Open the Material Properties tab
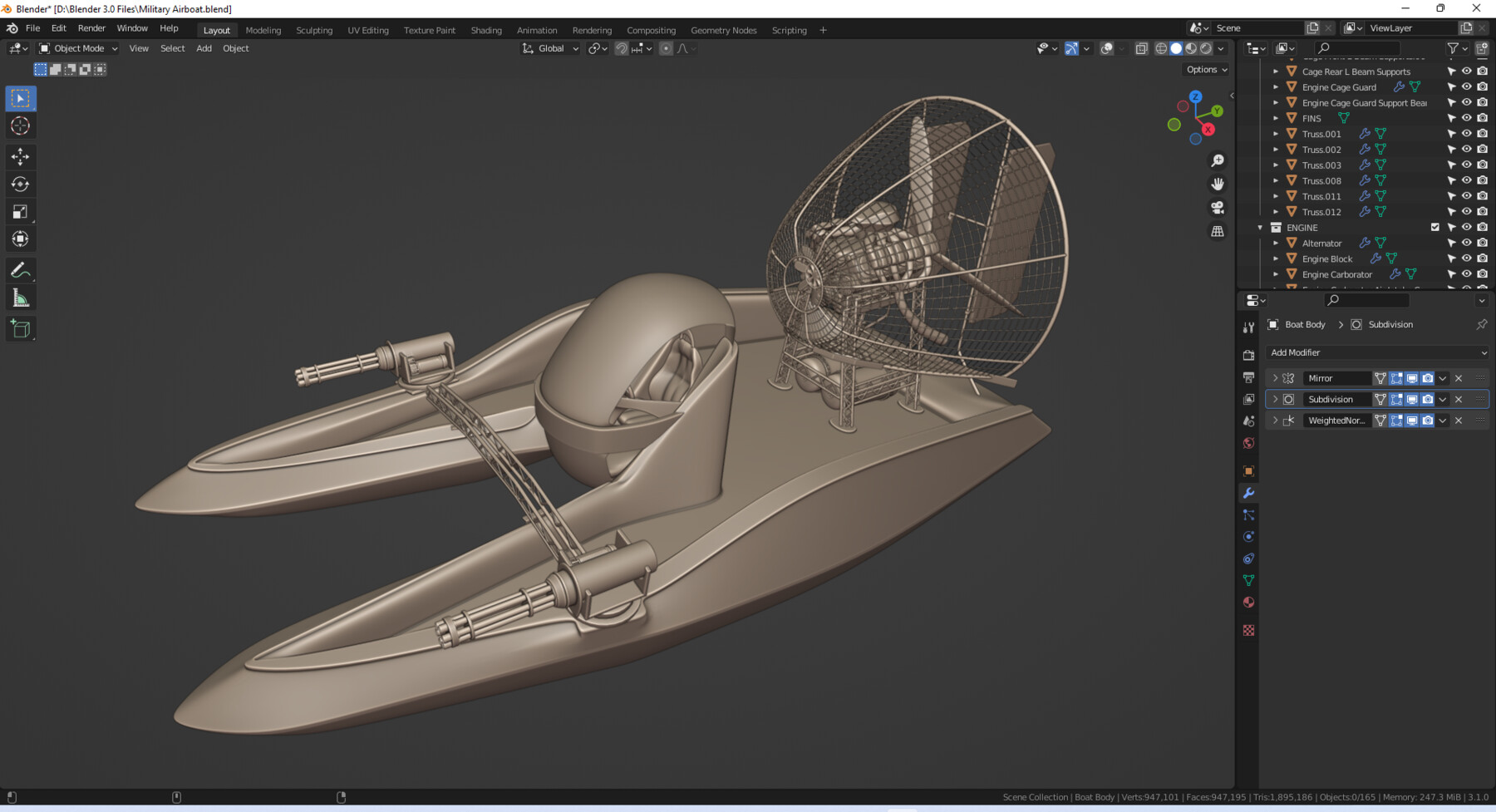Image resolution: width=1496 pixels, height=812 pixels. click(1248, 602)
